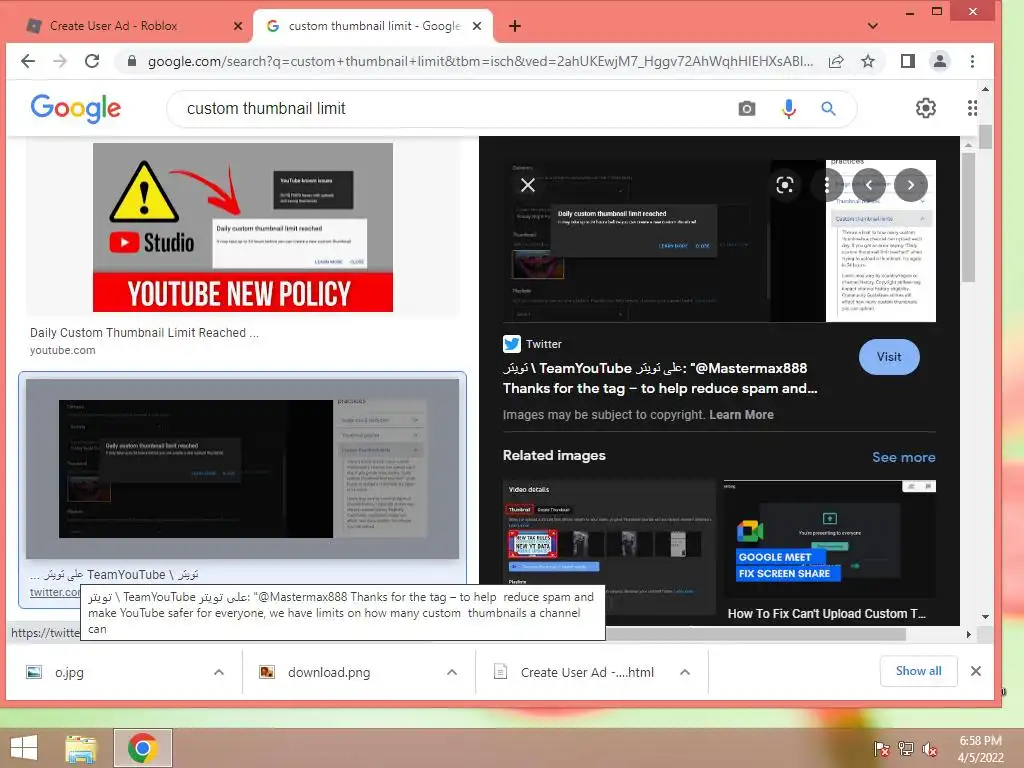The width and height of the screenshot is (1024, 768).
Task: Reload the current page
Action: (x=92, y=61)
